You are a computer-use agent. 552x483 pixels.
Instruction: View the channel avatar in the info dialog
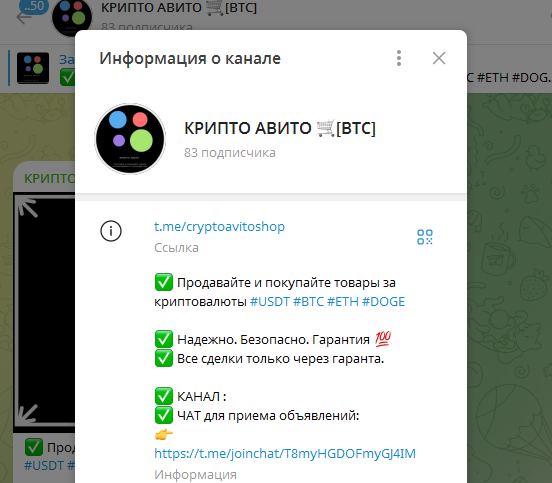click(130, 139)
